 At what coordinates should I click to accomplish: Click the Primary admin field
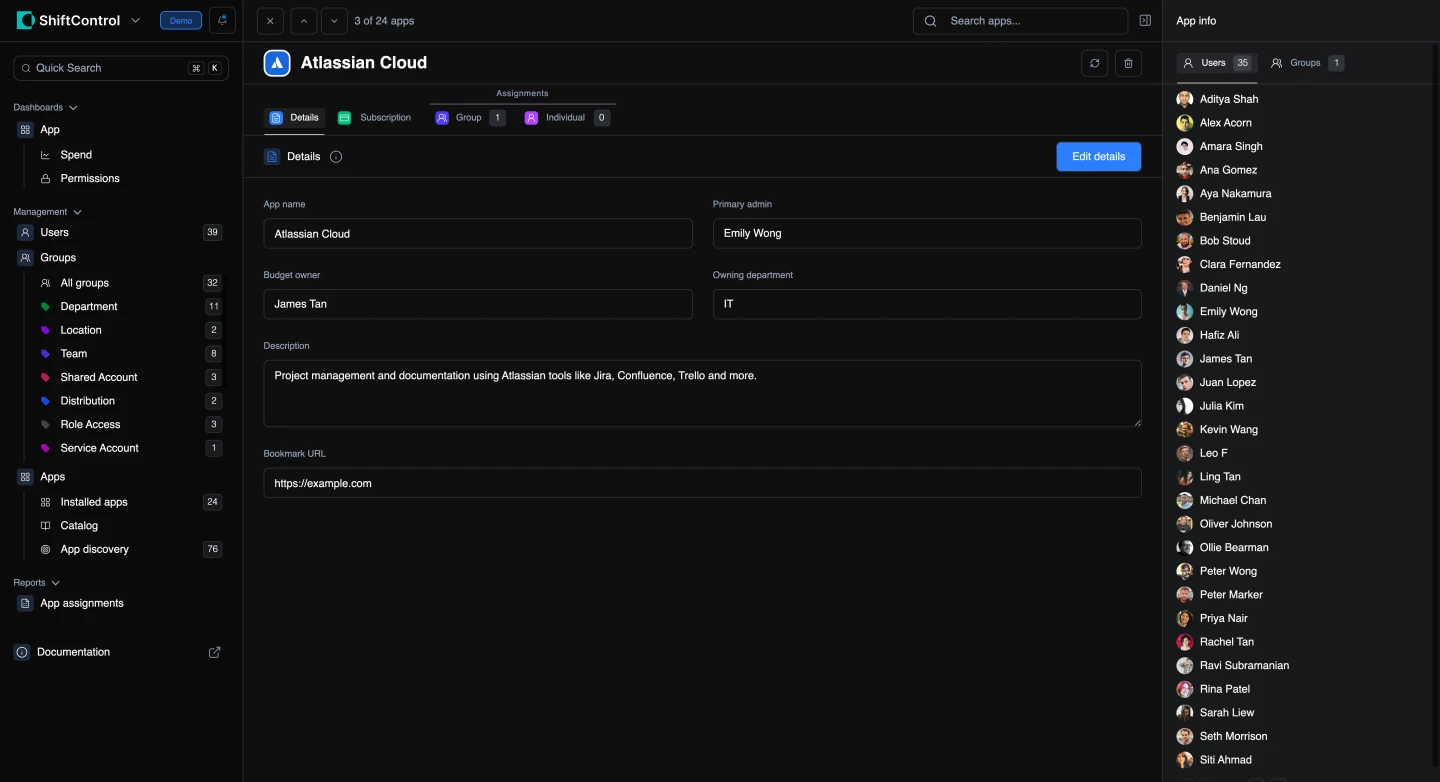click(927, 234)
